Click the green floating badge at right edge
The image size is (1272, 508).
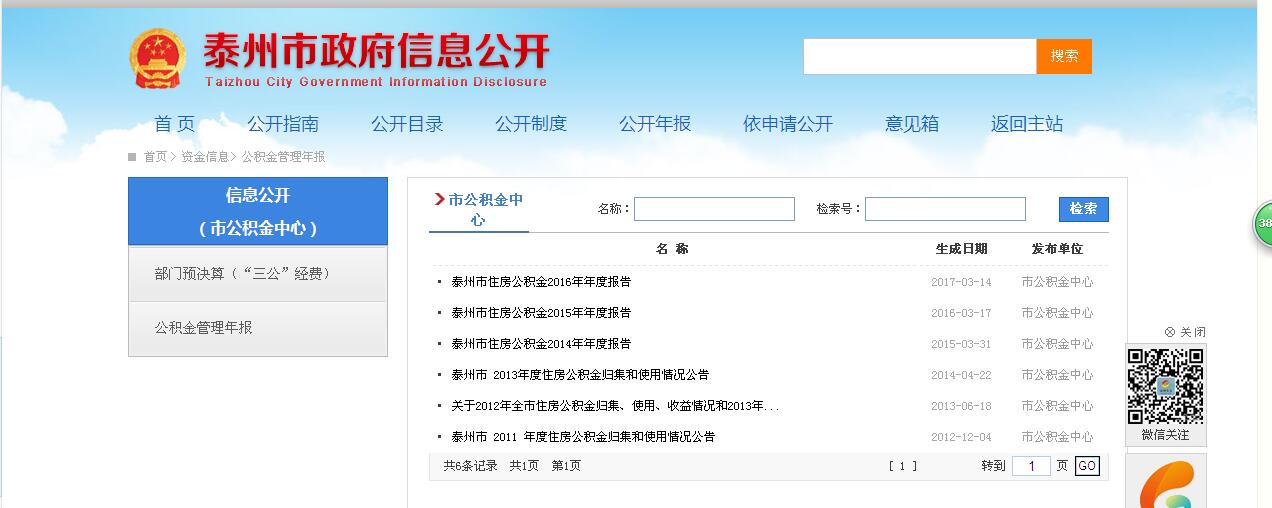1263,223
